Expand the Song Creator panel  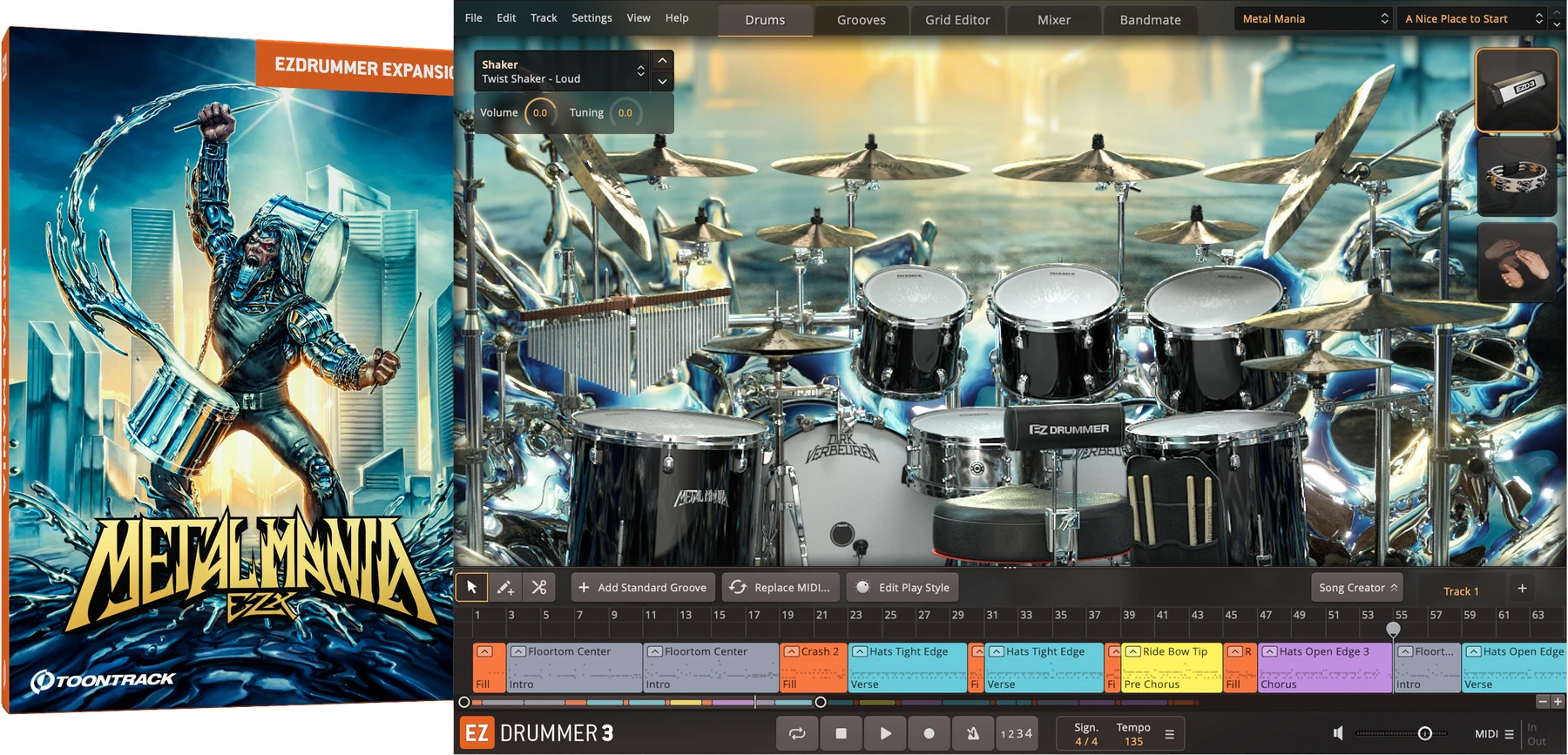pyautogui.click(x=1357, y=588)
